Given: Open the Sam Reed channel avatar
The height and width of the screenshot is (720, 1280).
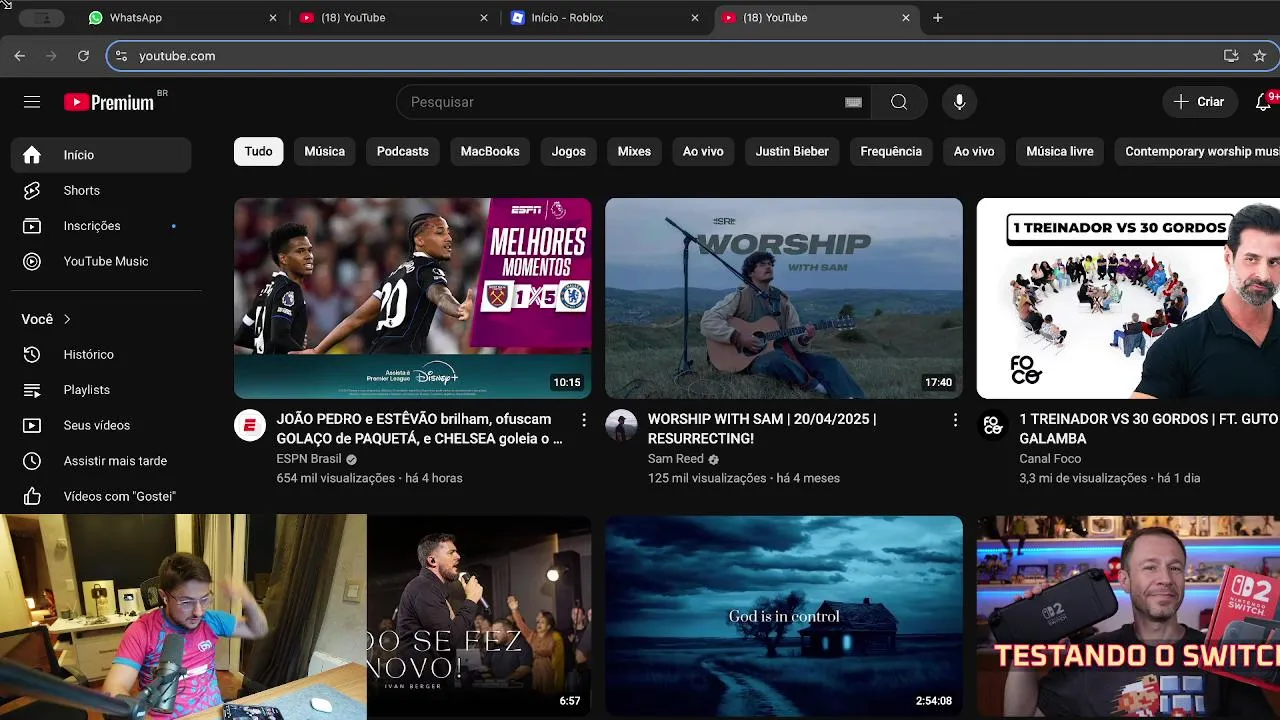Looking at the screenshot, I should click(x=621, y=426).
